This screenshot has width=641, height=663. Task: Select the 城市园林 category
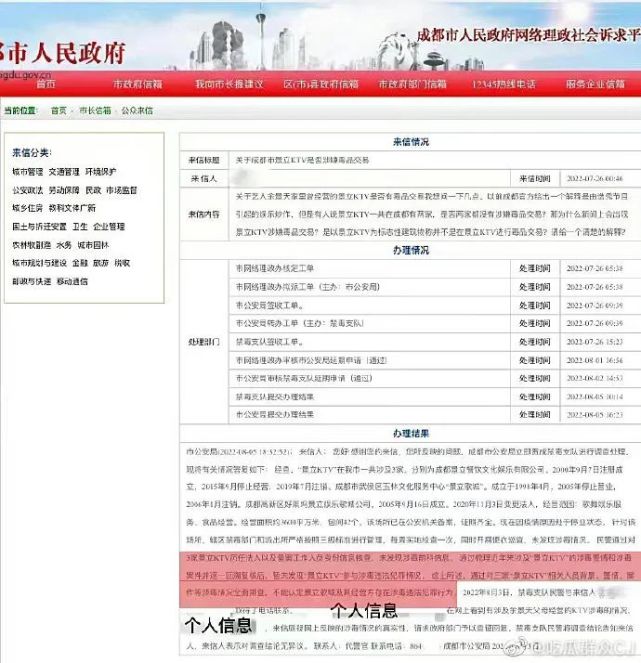(93, 245)
